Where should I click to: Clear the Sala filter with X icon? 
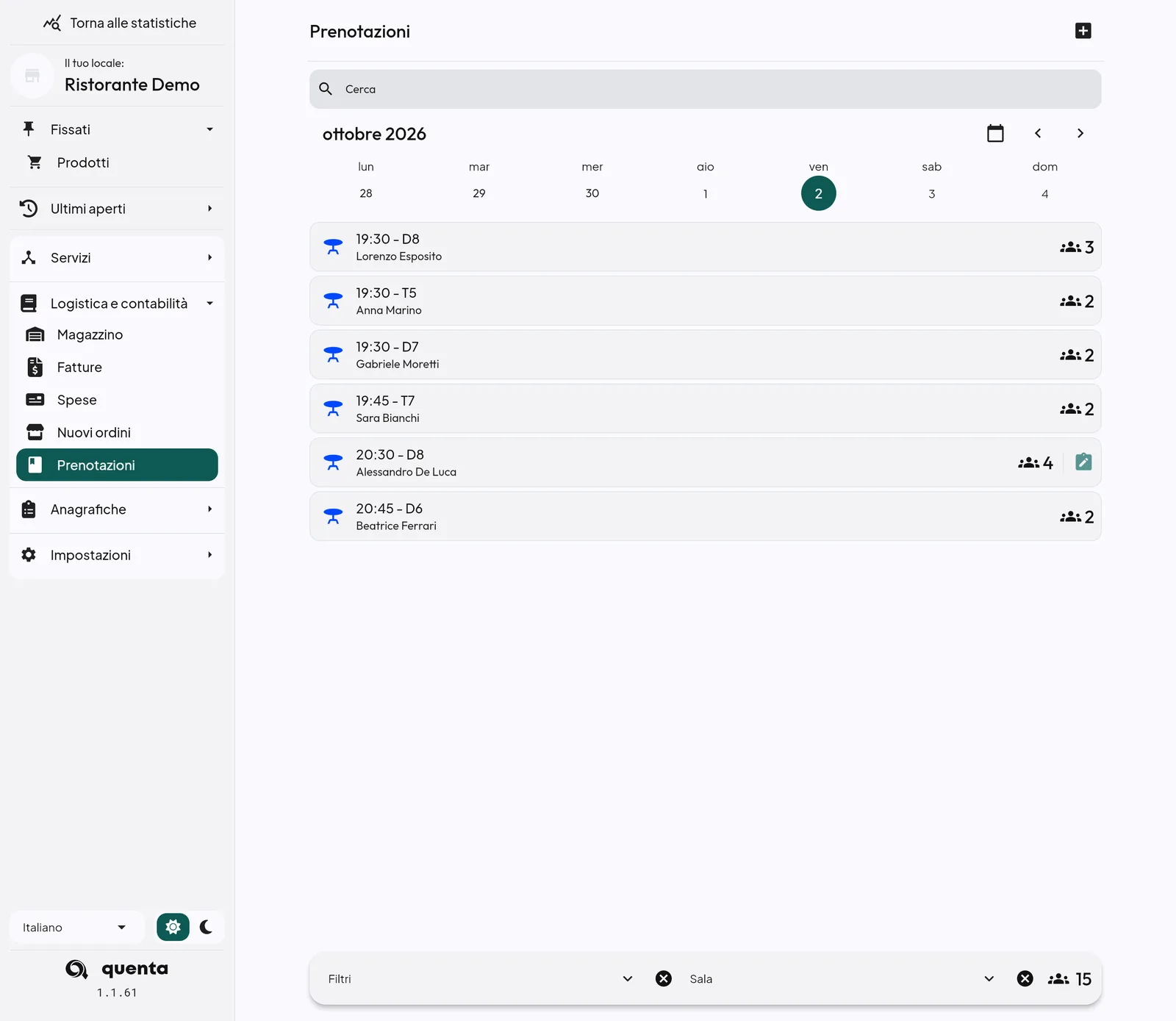point(1025,978)
